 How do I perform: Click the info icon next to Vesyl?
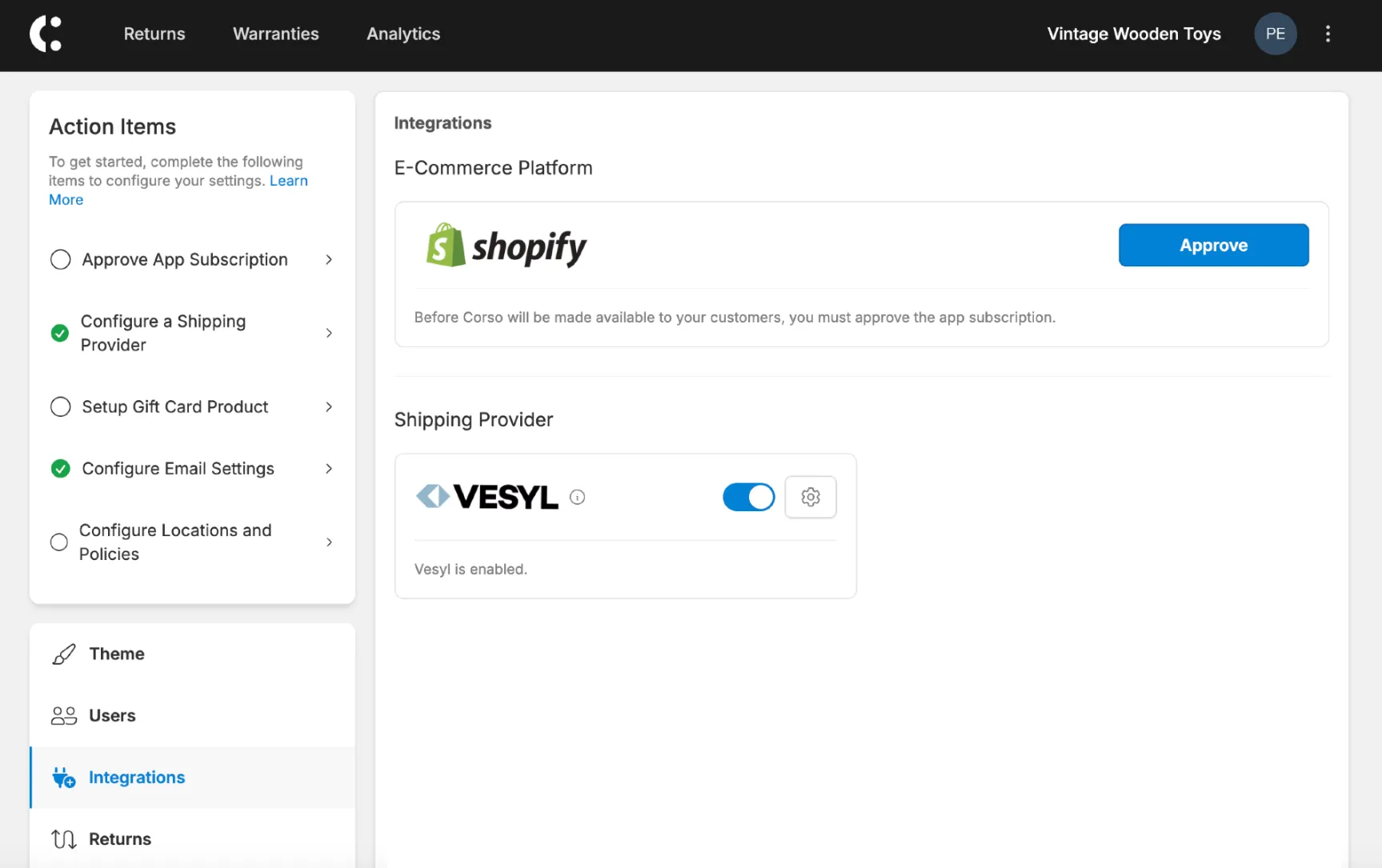(577, 497)
